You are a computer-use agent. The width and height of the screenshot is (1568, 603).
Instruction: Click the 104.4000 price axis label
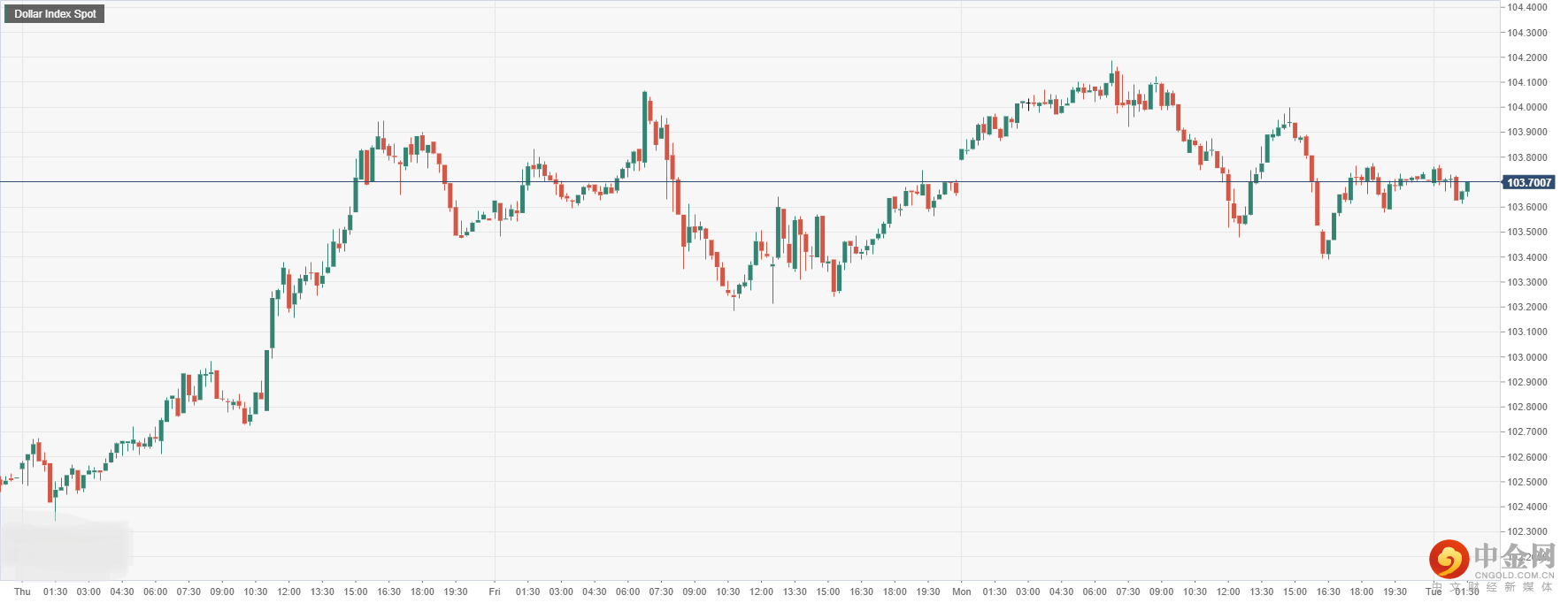pos(1527,7)
